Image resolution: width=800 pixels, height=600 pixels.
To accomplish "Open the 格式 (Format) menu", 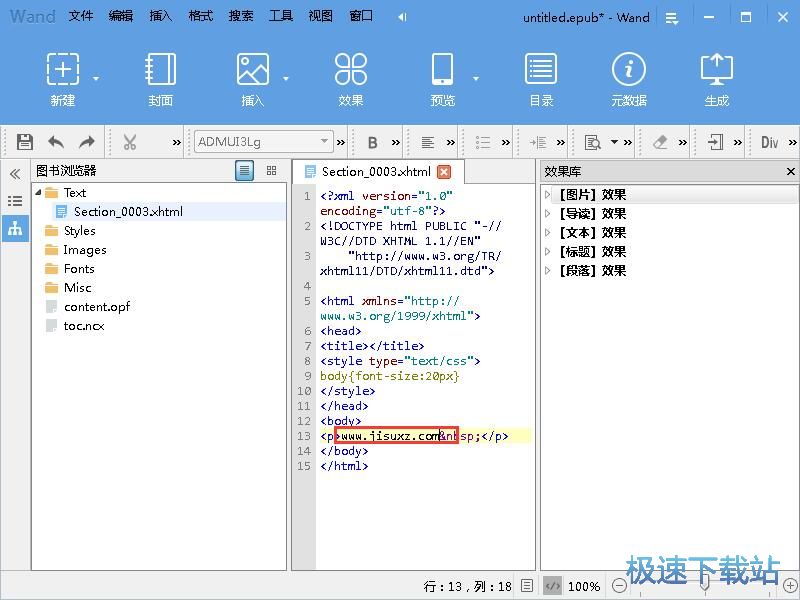I will [201, 16].
